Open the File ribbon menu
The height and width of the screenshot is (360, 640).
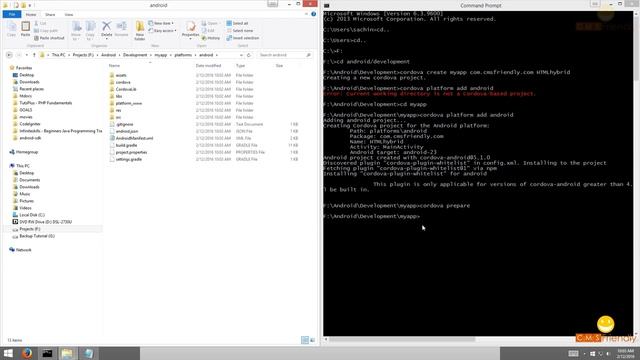[12, 14]
